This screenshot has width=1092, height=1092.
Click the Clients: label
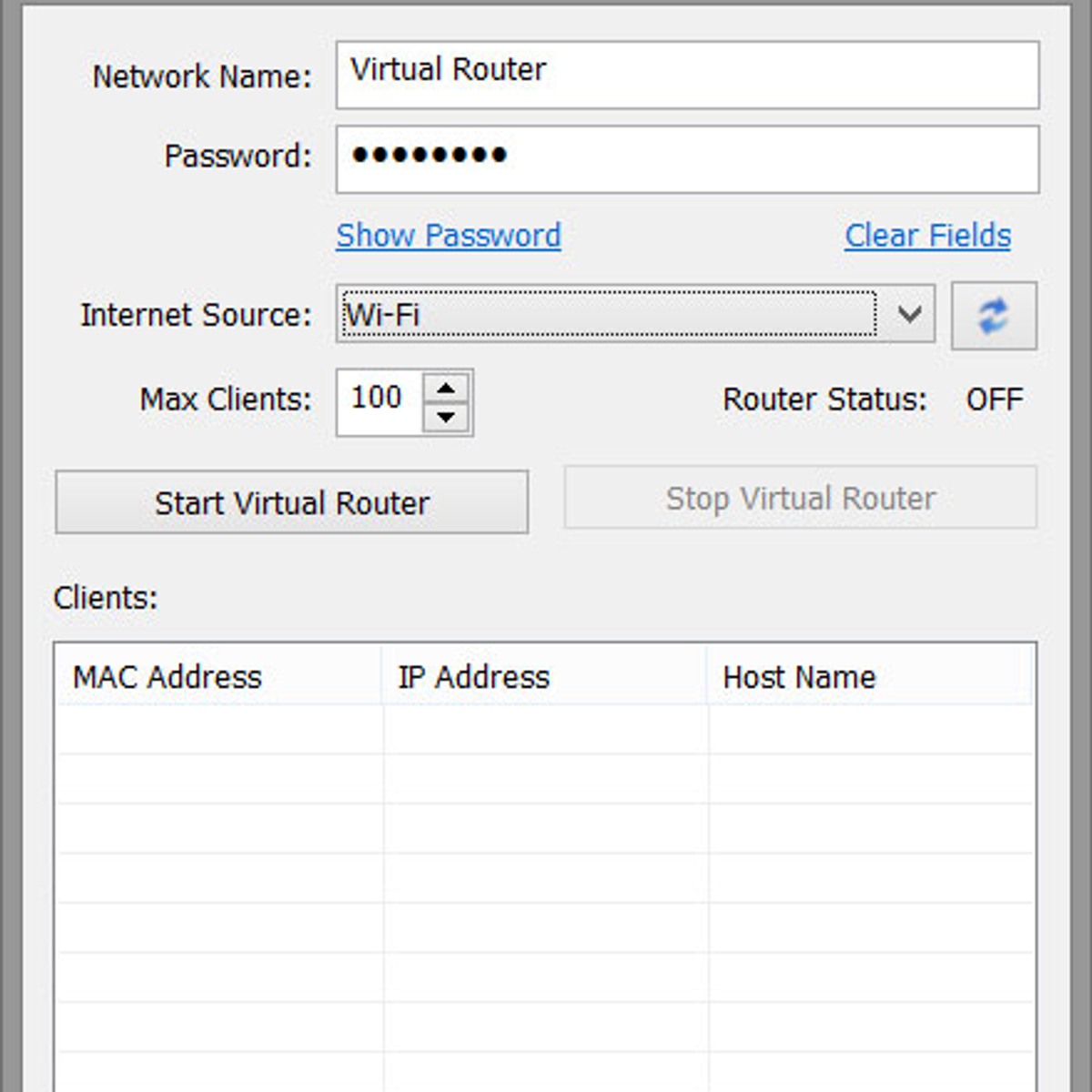pyautogui.click(x=106, y=598)
